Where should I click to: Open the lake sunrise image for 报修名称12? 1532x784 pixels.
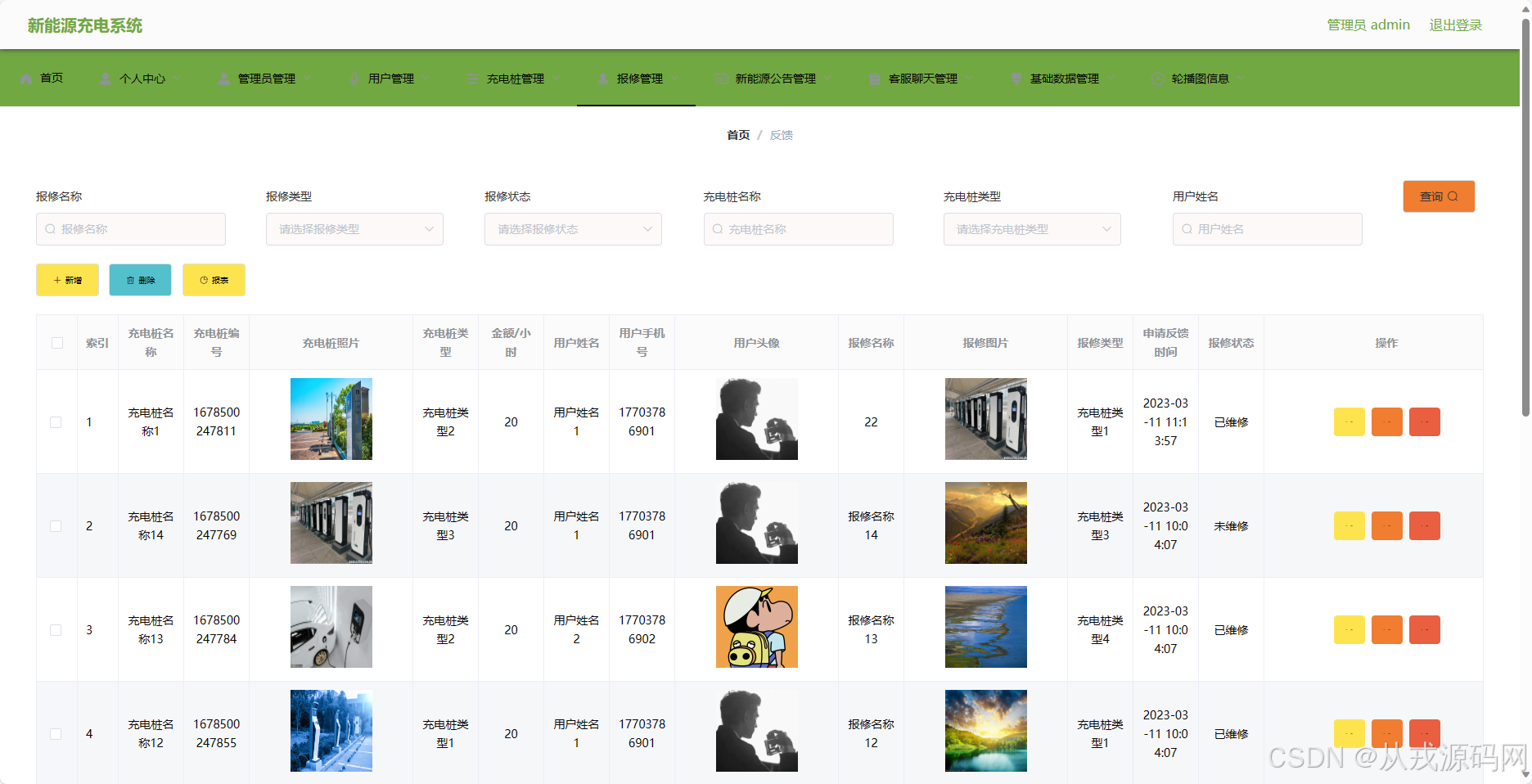[986, 731]
